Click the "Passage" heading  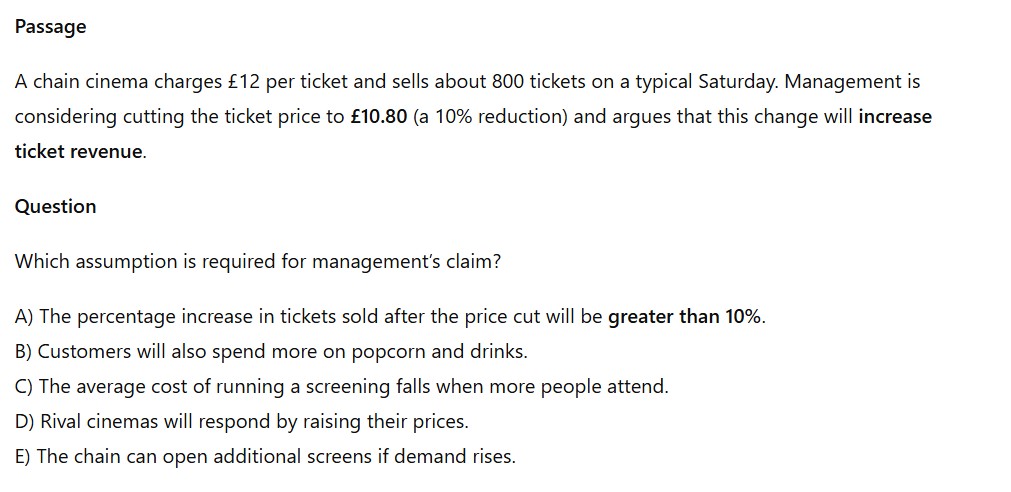(x=51, y=27)
